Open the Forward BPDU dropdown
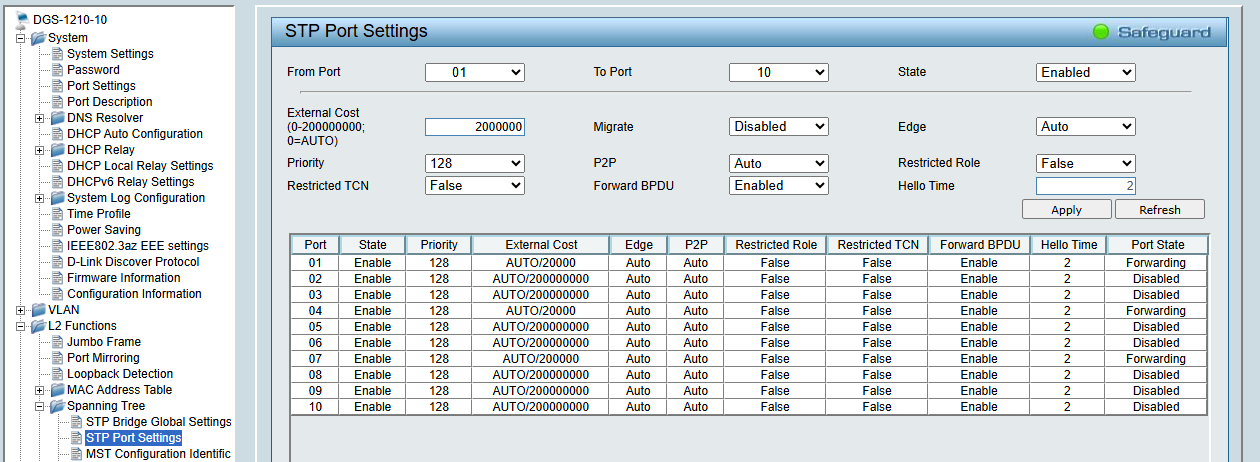 pyautogui.click(x=778, y=185)
